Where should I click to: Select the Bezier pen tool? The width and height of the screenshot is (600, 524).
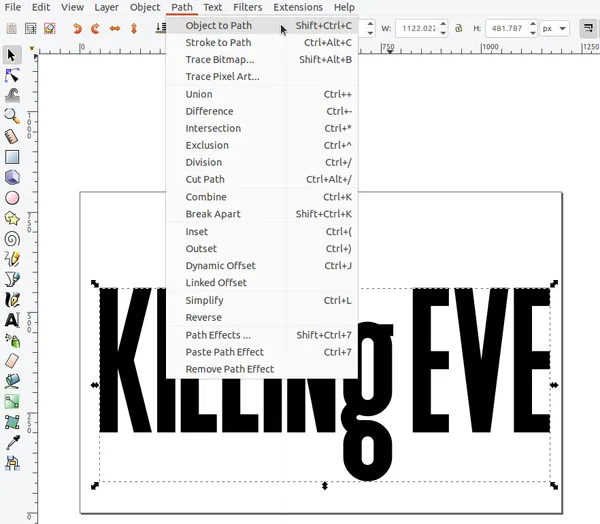12,279
